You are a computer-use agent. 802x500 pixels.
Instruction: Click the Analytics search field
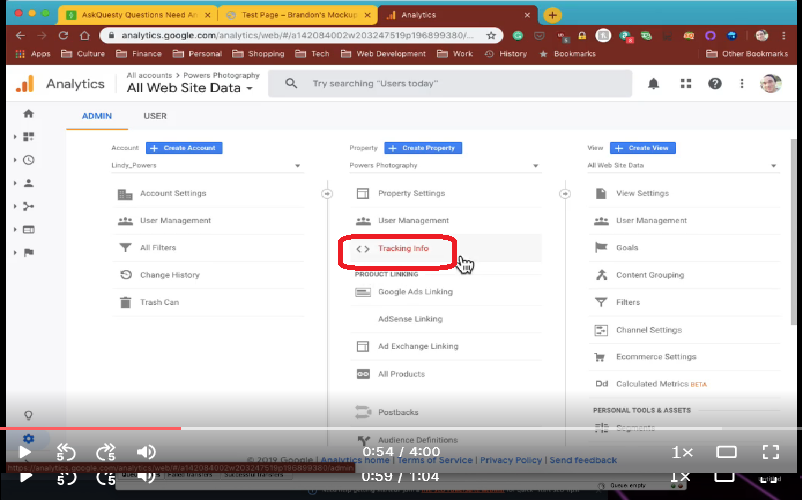point(450,83)
